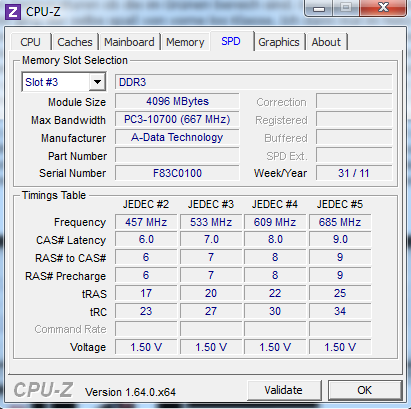The height and width of the screenshot is (409, 411).
Task: Click the RAS# to CAS# label
Action: 71,258
